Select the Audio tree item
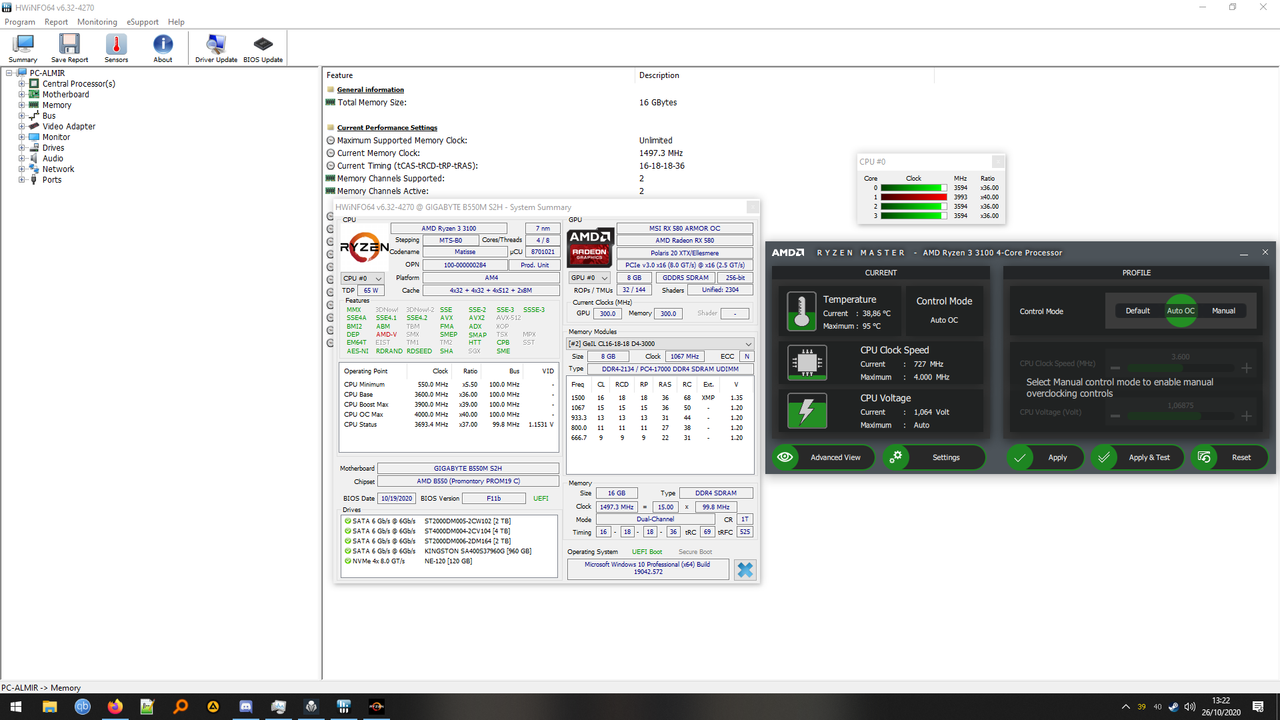 (x=53, y=158)
